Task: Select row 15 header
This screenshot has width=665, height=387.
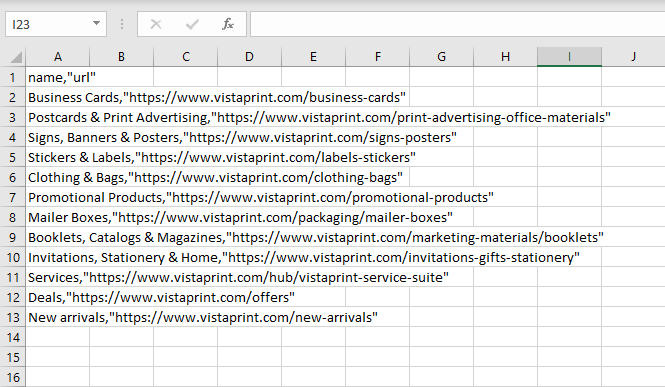Action: click(x=13, y=357)
